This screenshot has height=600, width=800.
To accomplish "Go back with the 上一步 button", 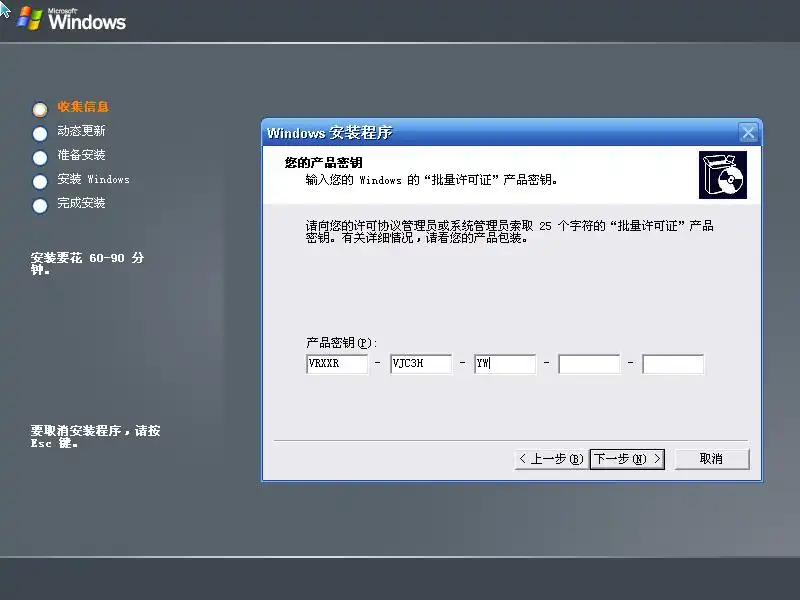I will [x=551, y=459].
